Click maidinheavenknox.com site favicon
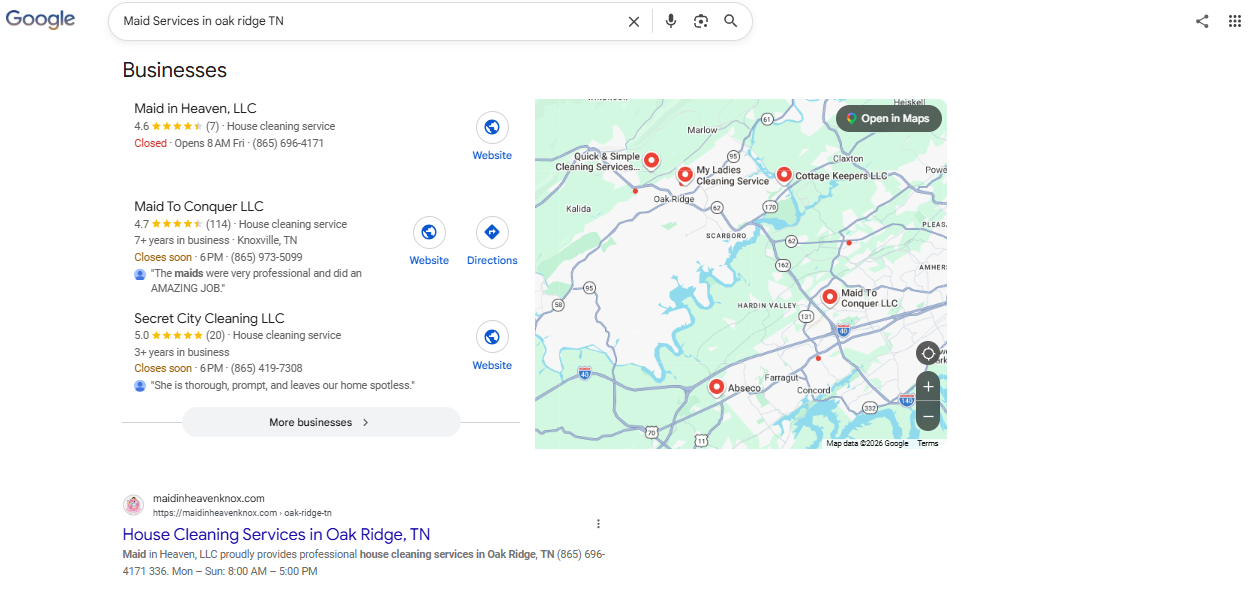This screenshot has height=596, width=1251. 133,505
